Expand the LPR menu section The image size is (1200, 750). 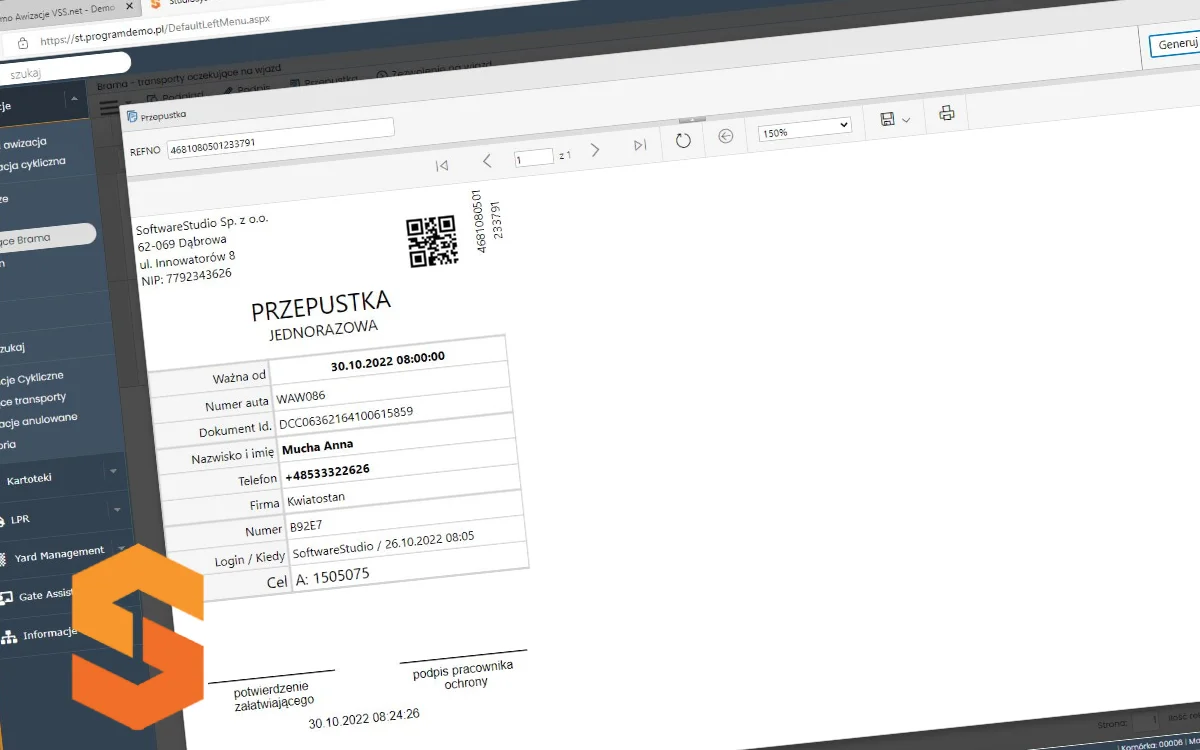116,510
